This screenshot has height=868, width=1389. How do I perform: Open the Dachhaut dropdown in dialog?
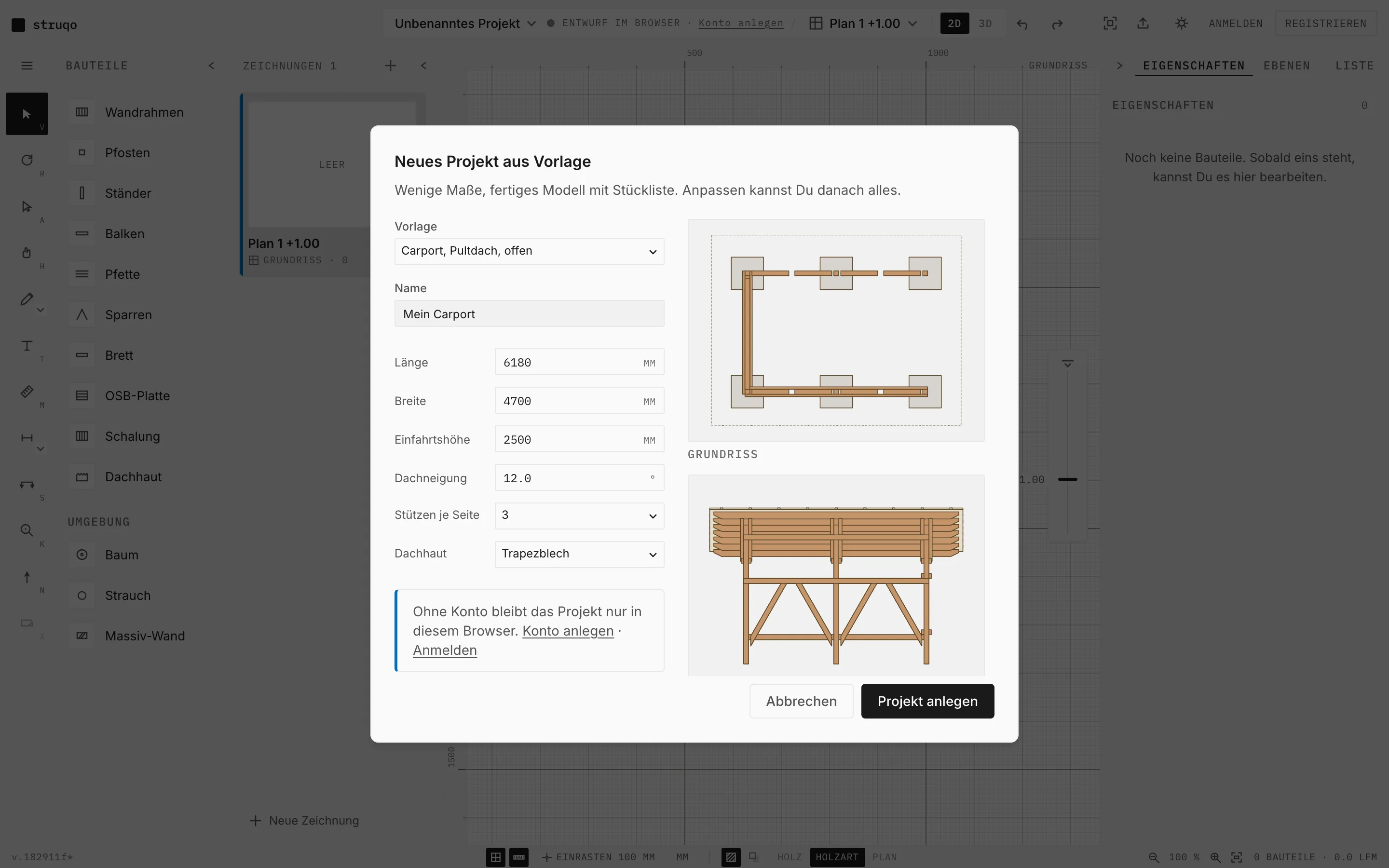(579, 554)
